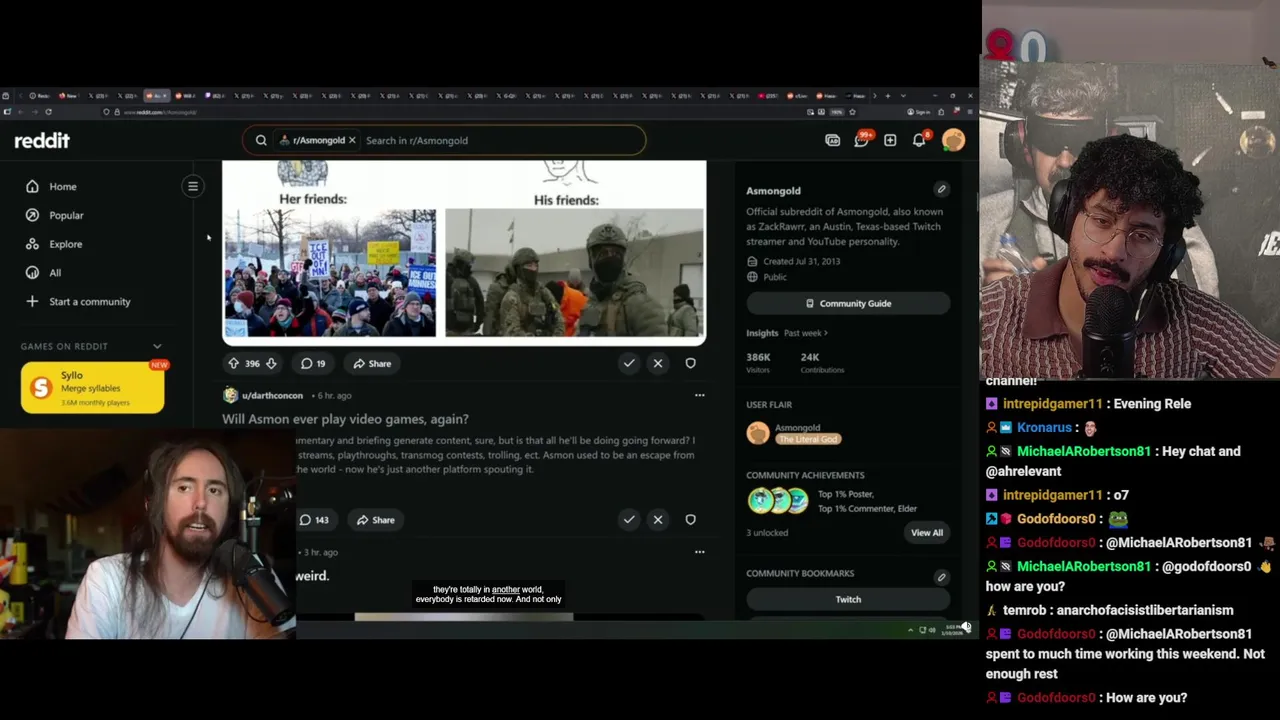Edit community bookmarks with the pencil icon
Screen dimensions: 1280x720
pyautogui.click(x=941, y=577)
